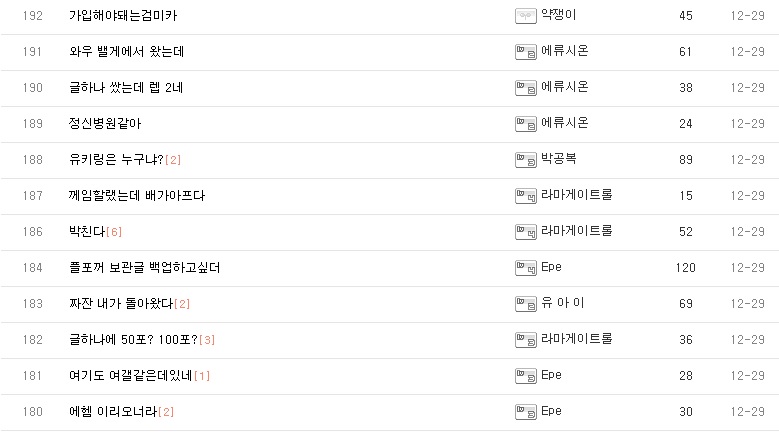Click the author icon in post 182's row
This screenshot has width=779, height=432.
pos(525,340)
